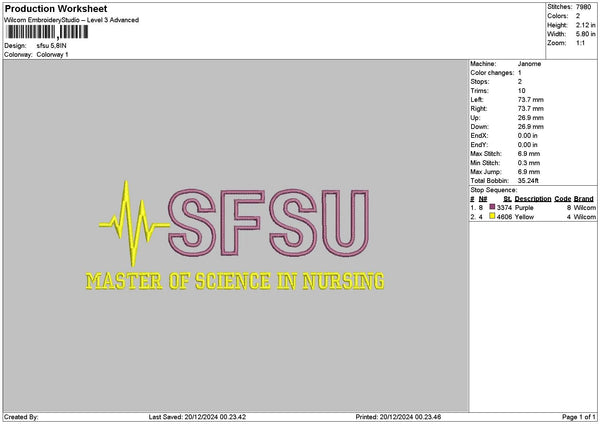Click the Stitches value '7980'
Image resolution: width=600 pixels, height=424 pixels.
pos(584,7)
